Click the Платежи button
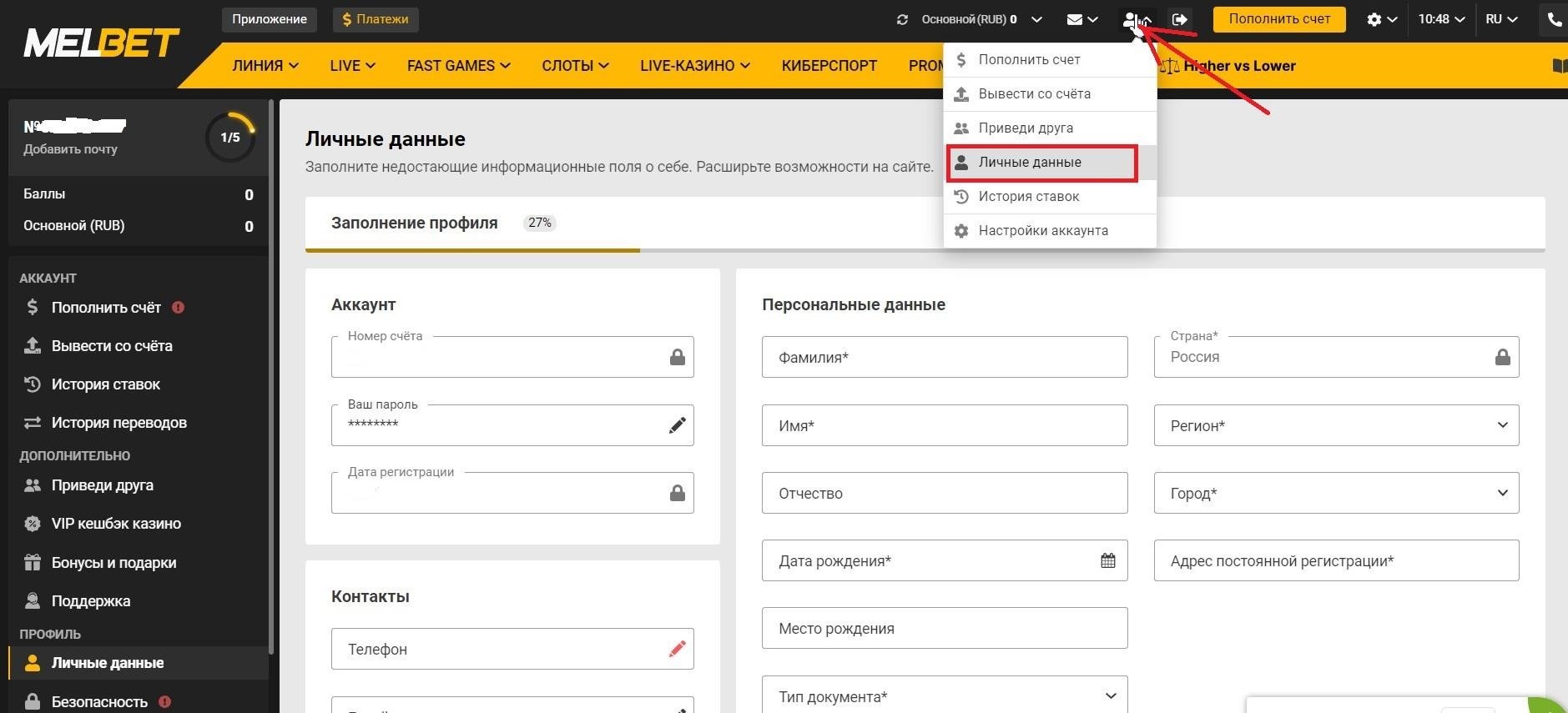This screenshot has width=1568, height=713. click(x=376, y=19)
